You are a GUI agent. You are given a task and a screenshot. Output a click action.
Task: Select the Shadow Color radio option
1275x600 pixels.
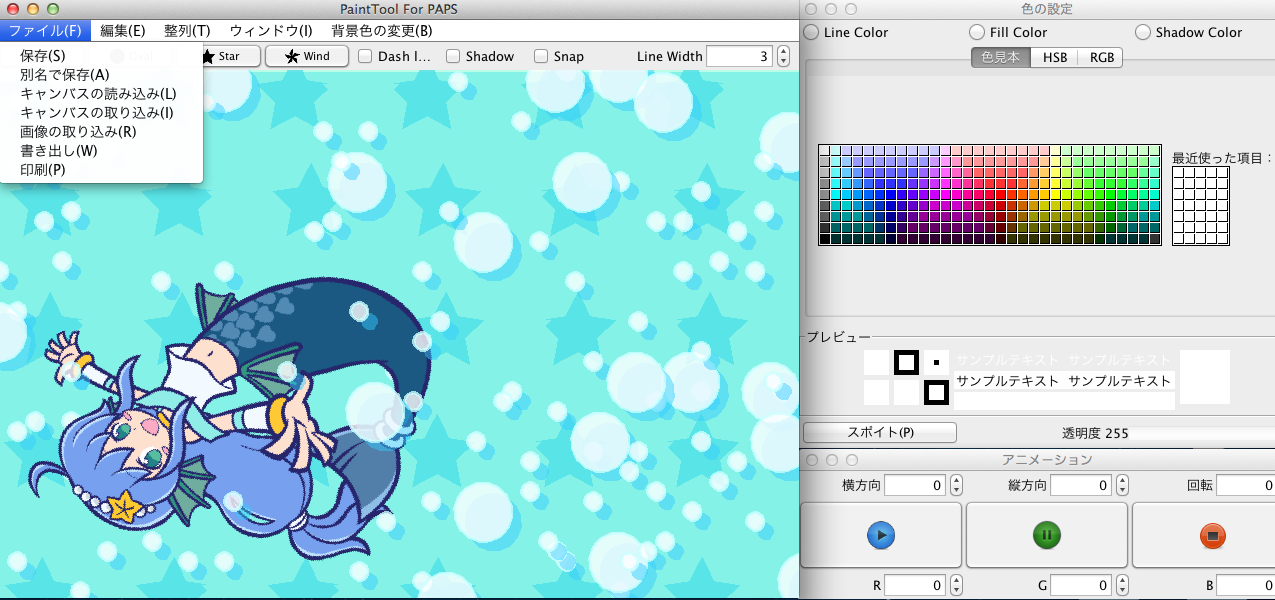[x=1143, y=33]
